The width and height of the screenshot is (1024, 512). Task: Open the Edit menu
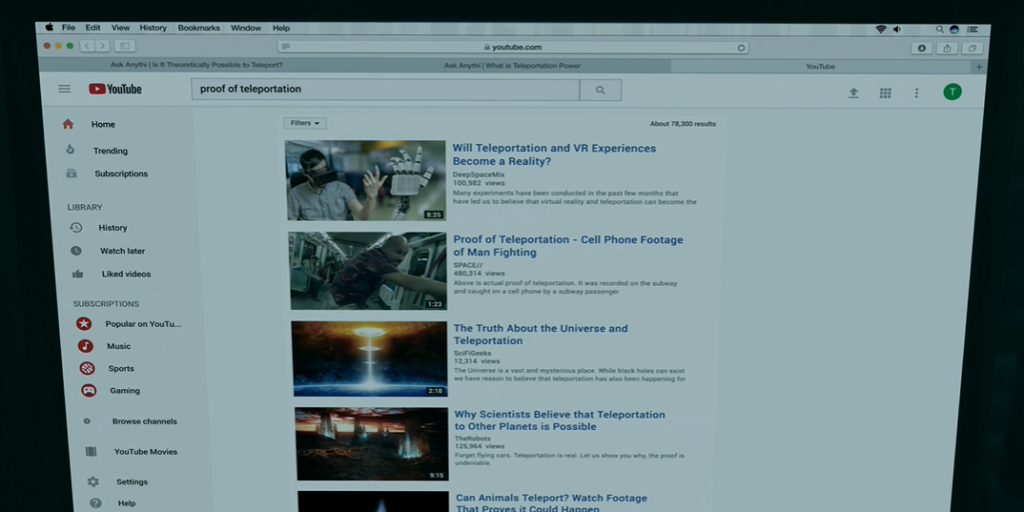pos(93,28)
